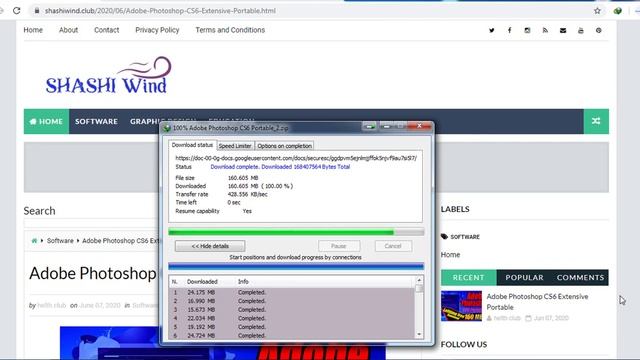Image resolution: width=640 pixels, height=360 pixels.
Task: Click the green download progress bar
Action: click(296, 232)
